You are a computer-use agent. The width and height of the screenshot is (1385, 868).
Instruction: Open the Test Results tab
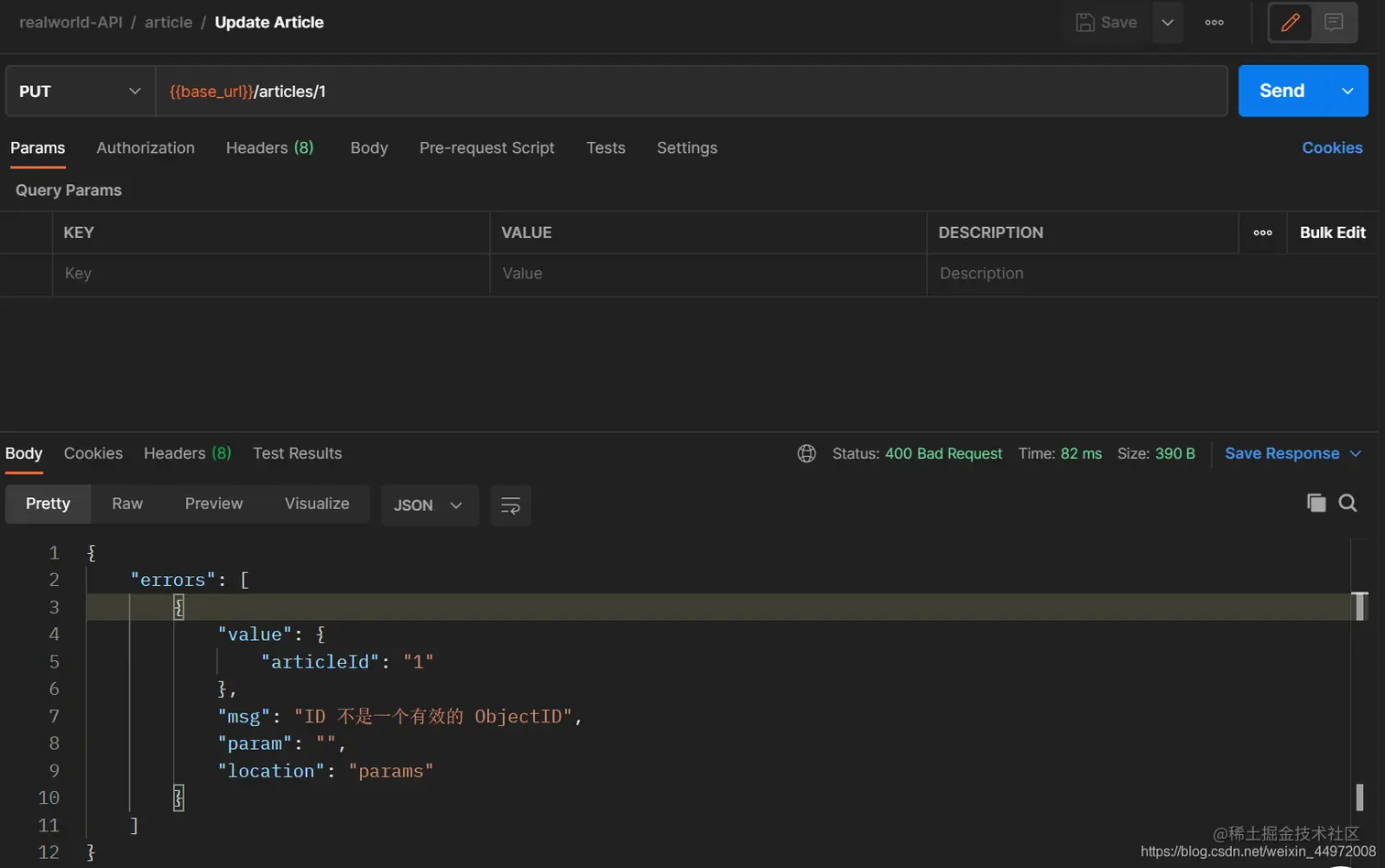(297, 453)
